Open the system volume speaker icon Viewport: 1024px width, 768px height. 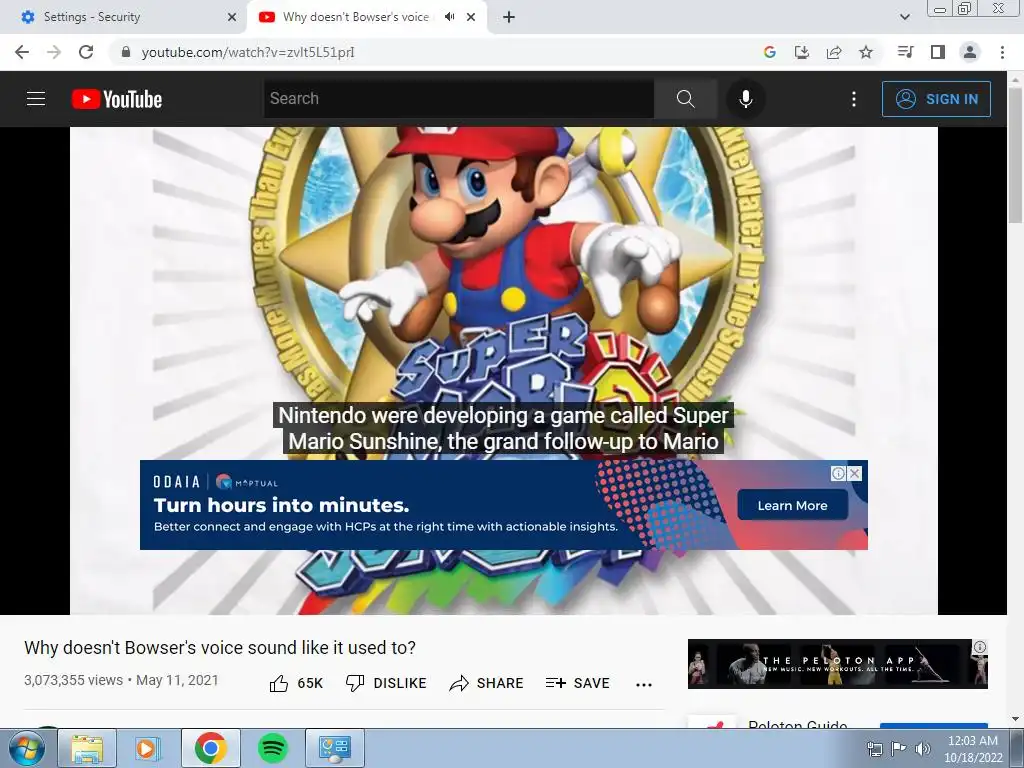coord(923,748)
